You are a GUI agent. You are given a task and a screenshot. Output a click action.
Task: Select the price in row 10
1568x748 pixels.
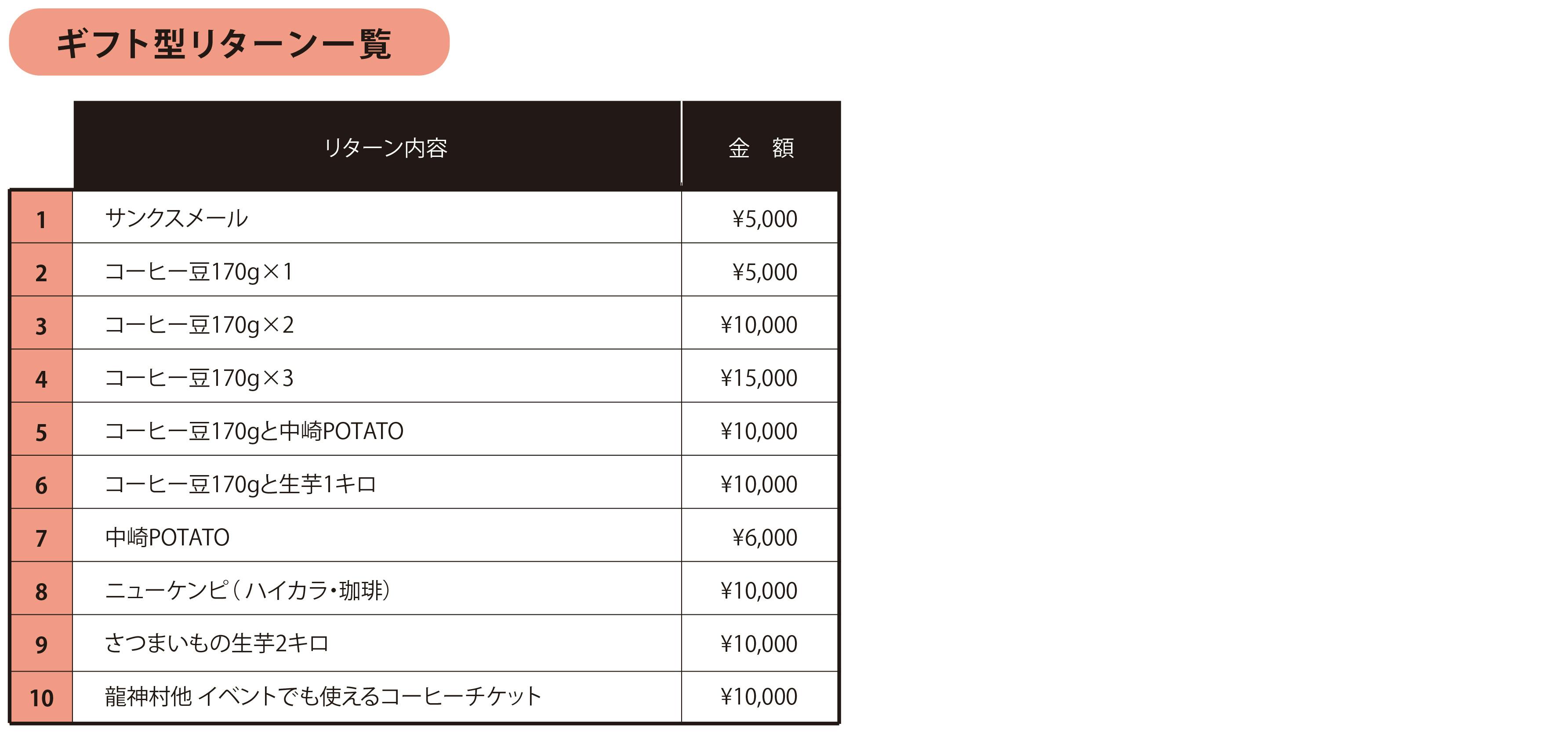point(759,696)
